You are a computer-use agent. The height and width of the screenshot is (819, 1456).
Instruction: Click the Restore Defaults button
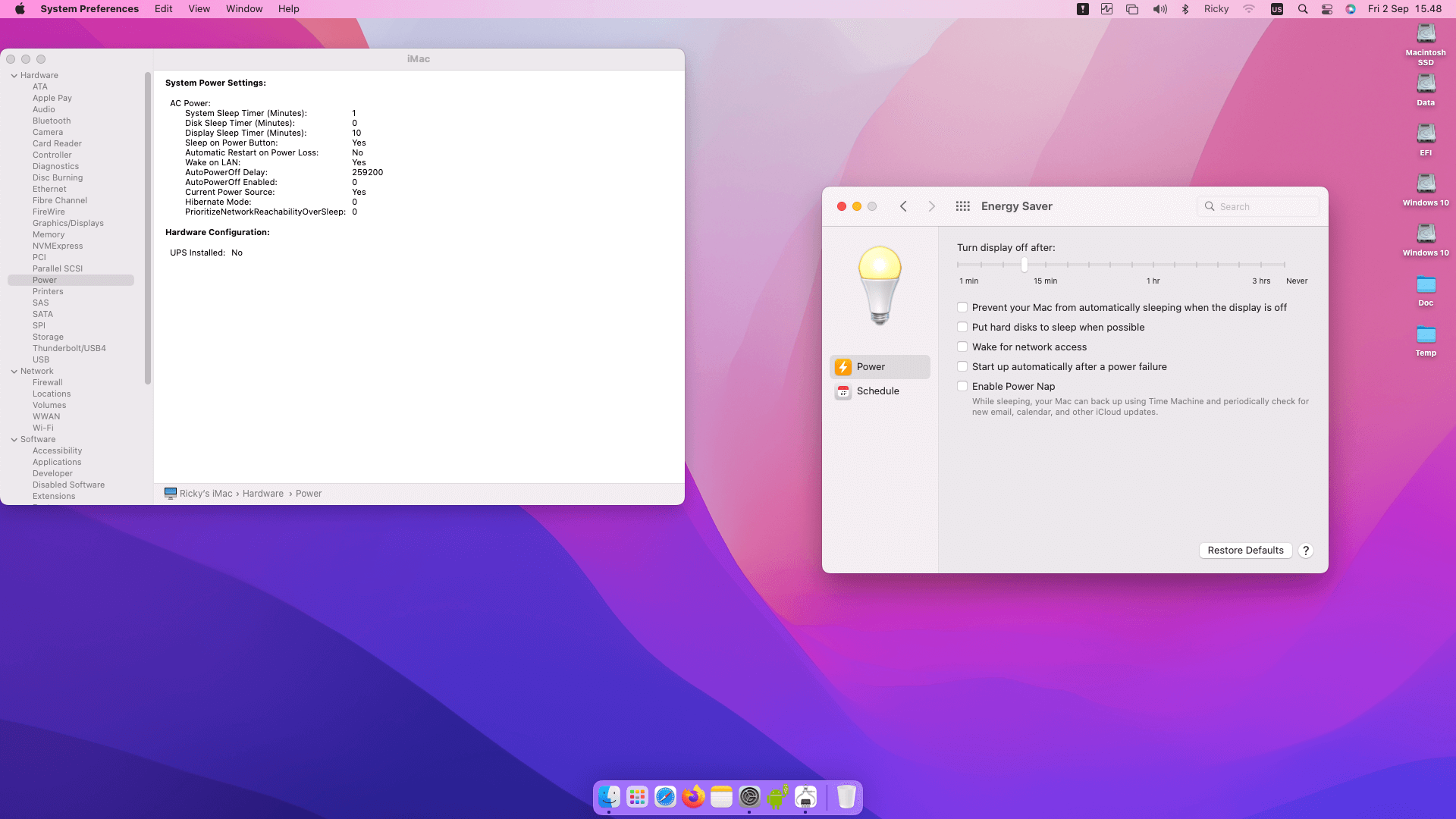[1245, 551]
